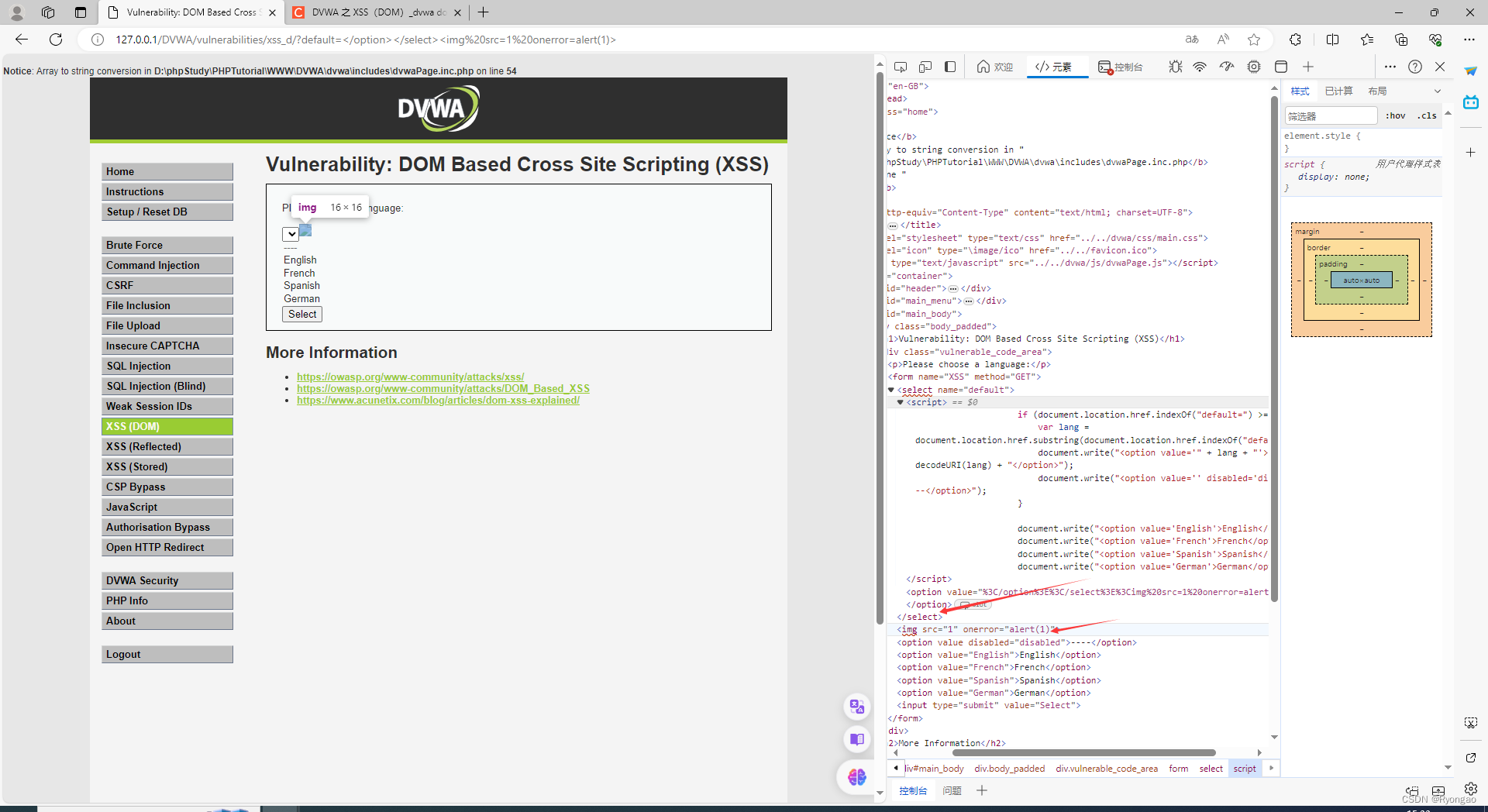
Task: Open XSS (Reflected) menu item
Action: click(167, 446)
